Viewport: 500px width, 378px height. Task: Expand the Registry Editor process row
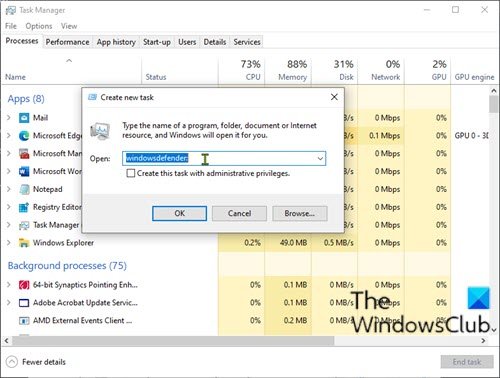coord(9,207)
